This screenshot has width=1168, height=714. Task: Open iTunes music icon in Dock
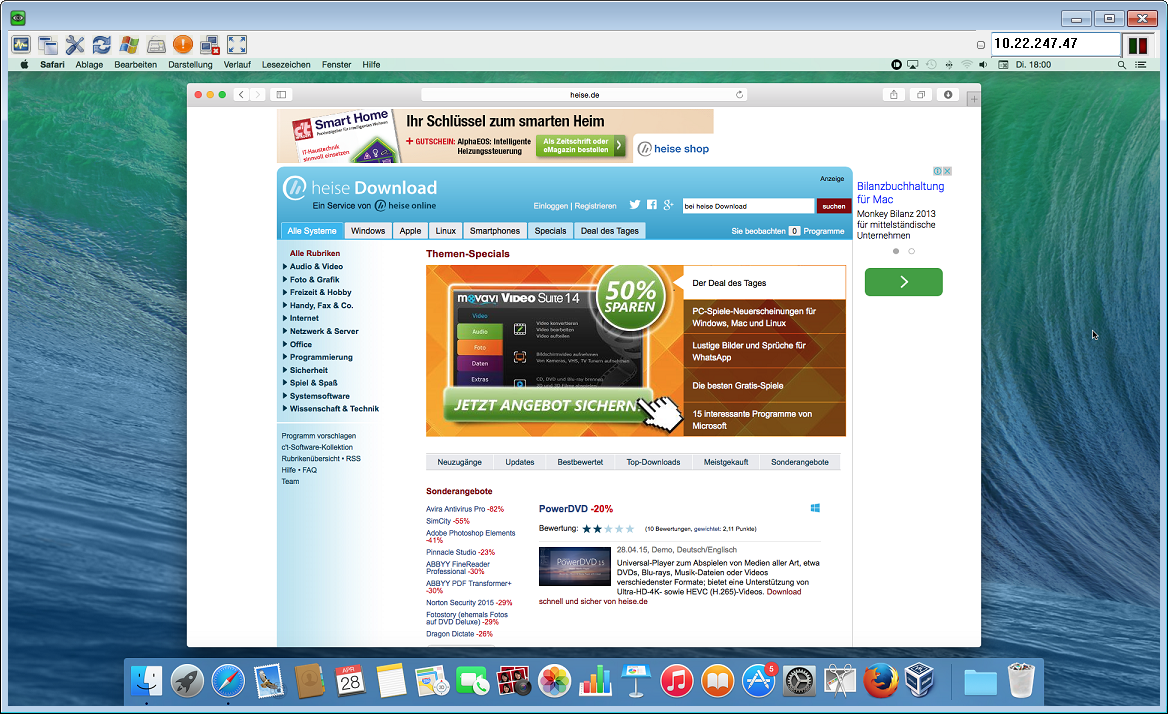tap(676, 680)
